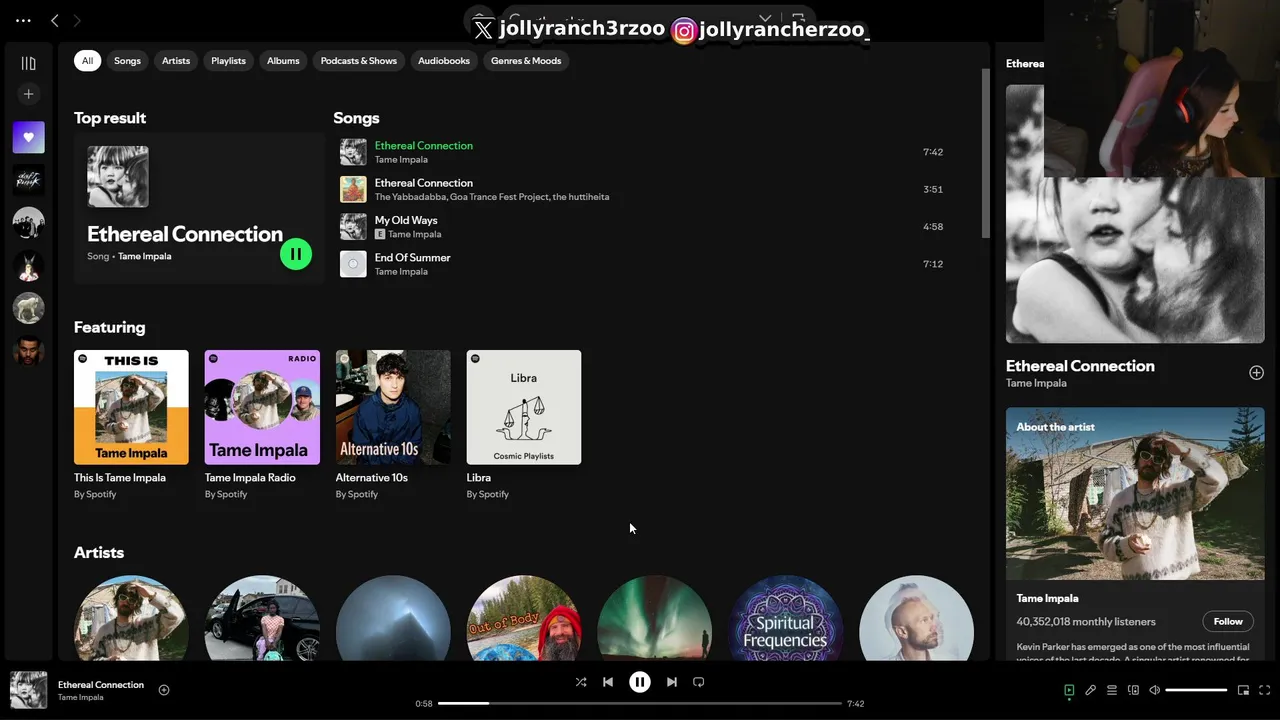Screen dimensions: 1280x720
Task: Open the rabbit cover sidebar item
Action: click(28, 266)
